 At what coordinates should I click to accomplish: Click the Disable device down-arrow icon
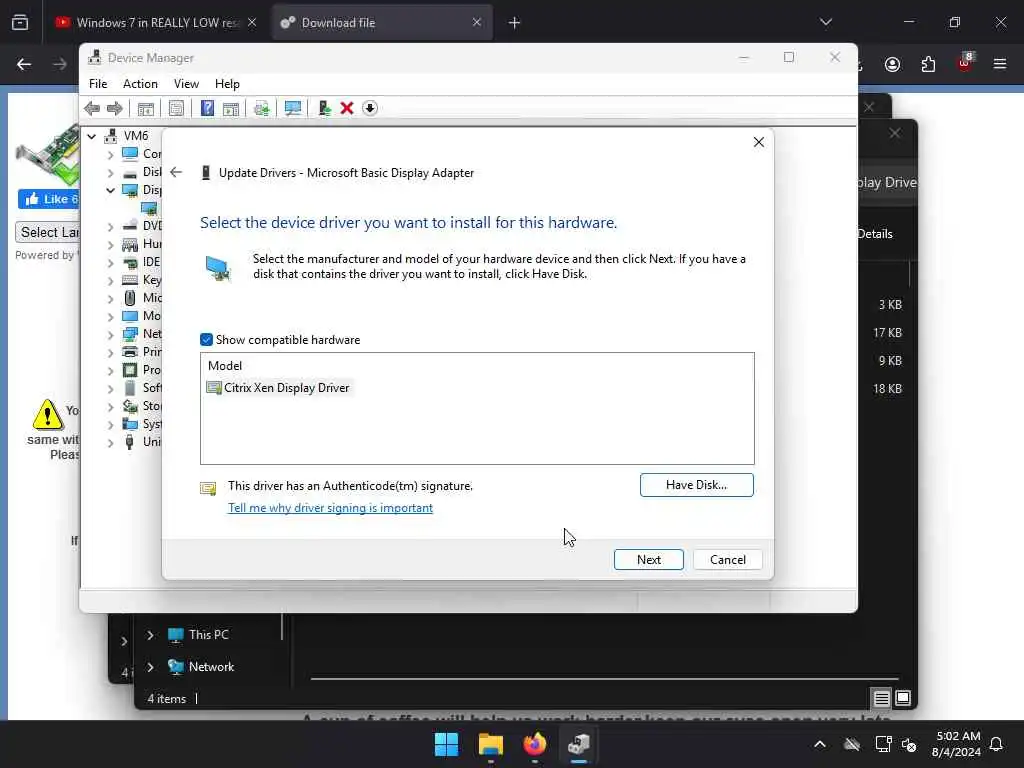pyautogui.click(x=370, y=108)
